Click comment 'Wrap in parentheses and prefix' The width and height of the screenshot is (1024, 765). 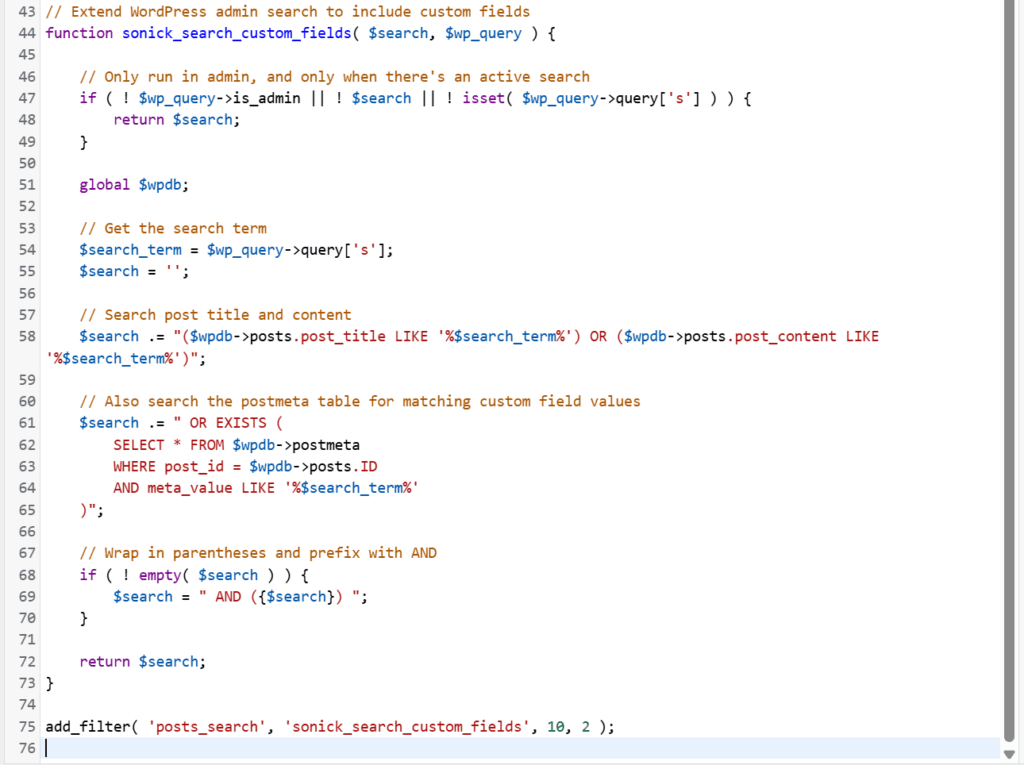[219, 553]
